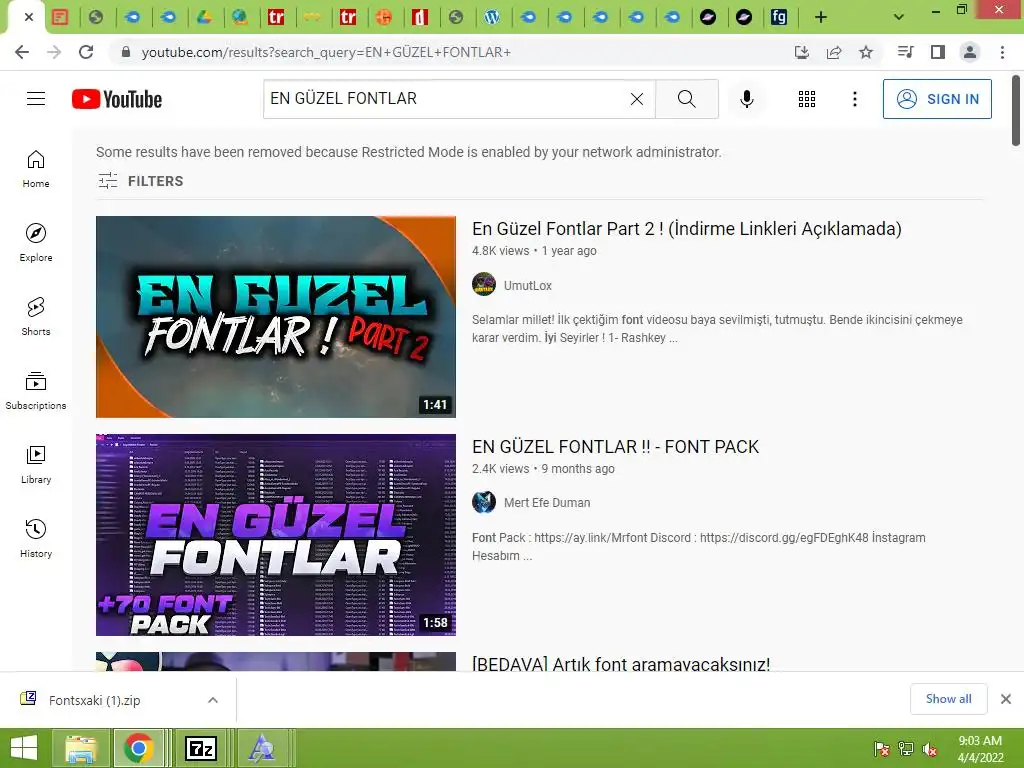The width and height of the screenshot is (1024, 768).
Task: Open the Windows Start button
Action: [x=24, y=748]
